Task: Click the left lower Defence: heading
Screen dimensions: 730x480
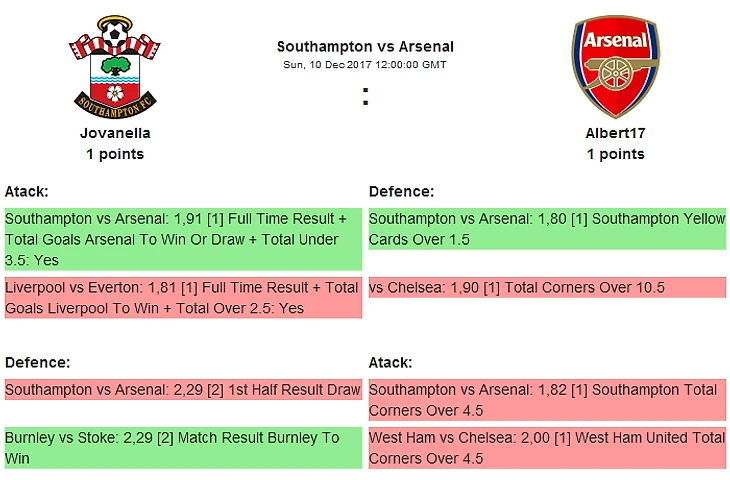Action: 37,363
